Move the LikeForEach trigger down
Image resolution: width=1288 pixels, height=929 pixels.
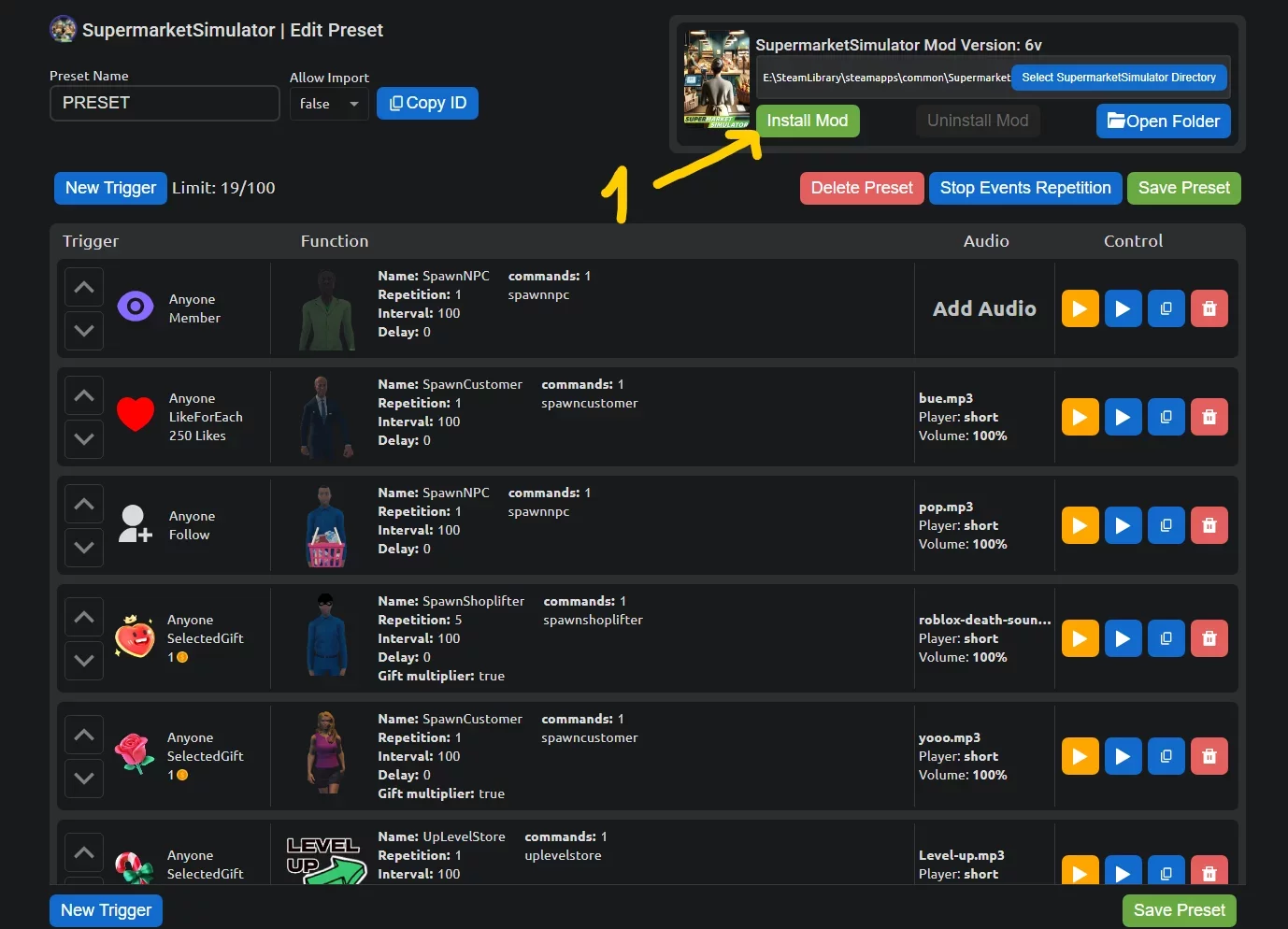click(84, 438)
